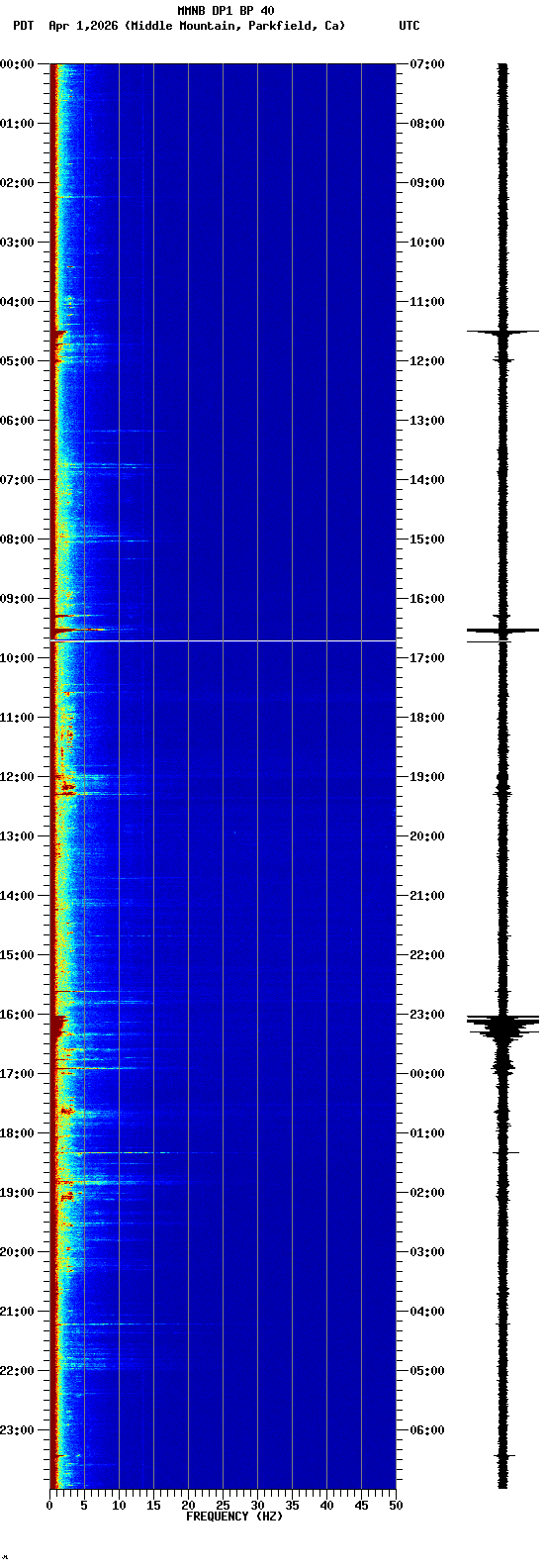Image resolution: width=546 pixels, height=1568 pixels.
Task: Click the "FREQUENCY (HZ)" axis label
Action: coord(234,1517)
